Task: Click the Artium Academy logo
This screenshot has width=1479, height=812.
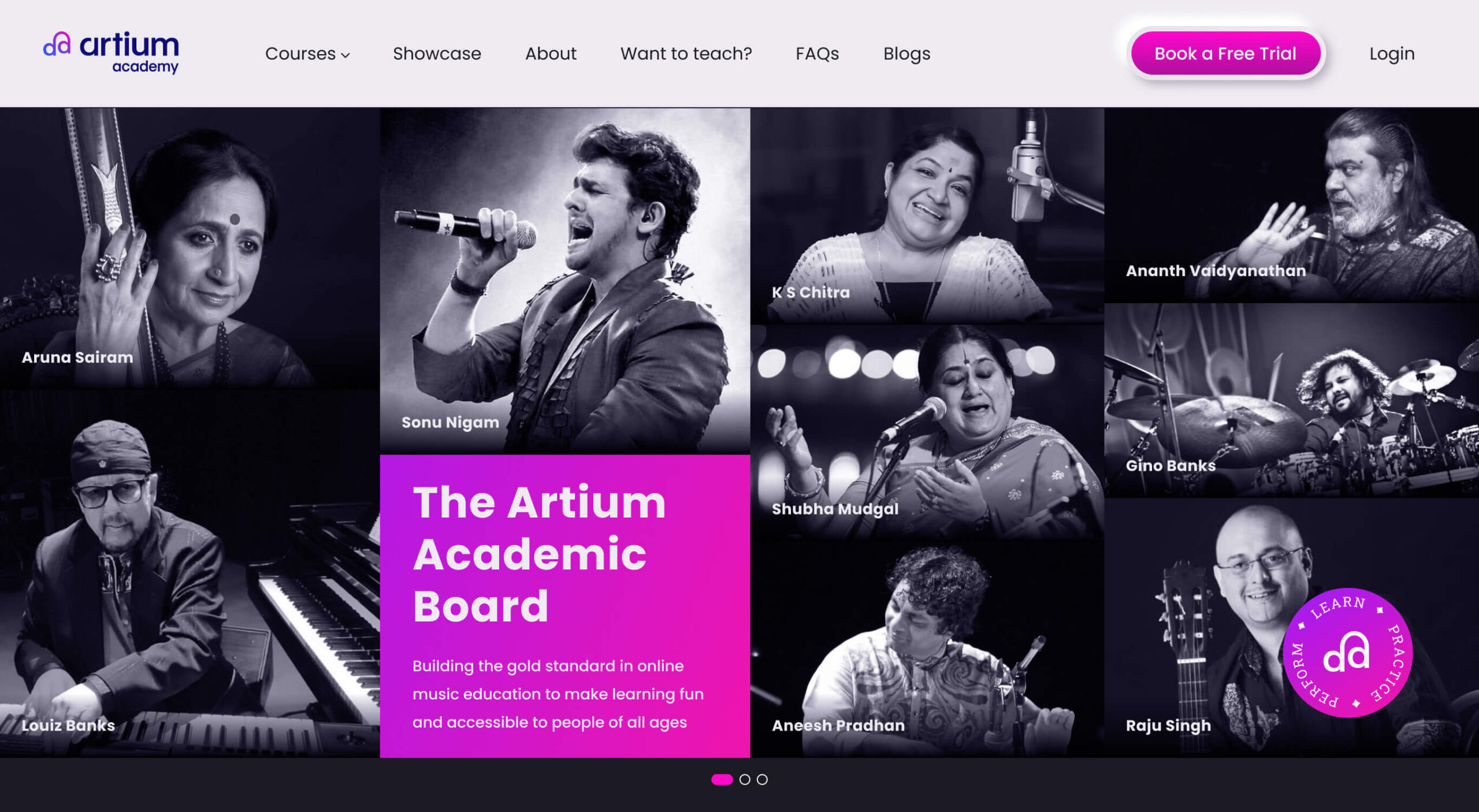Action: (x=111, y=53)
